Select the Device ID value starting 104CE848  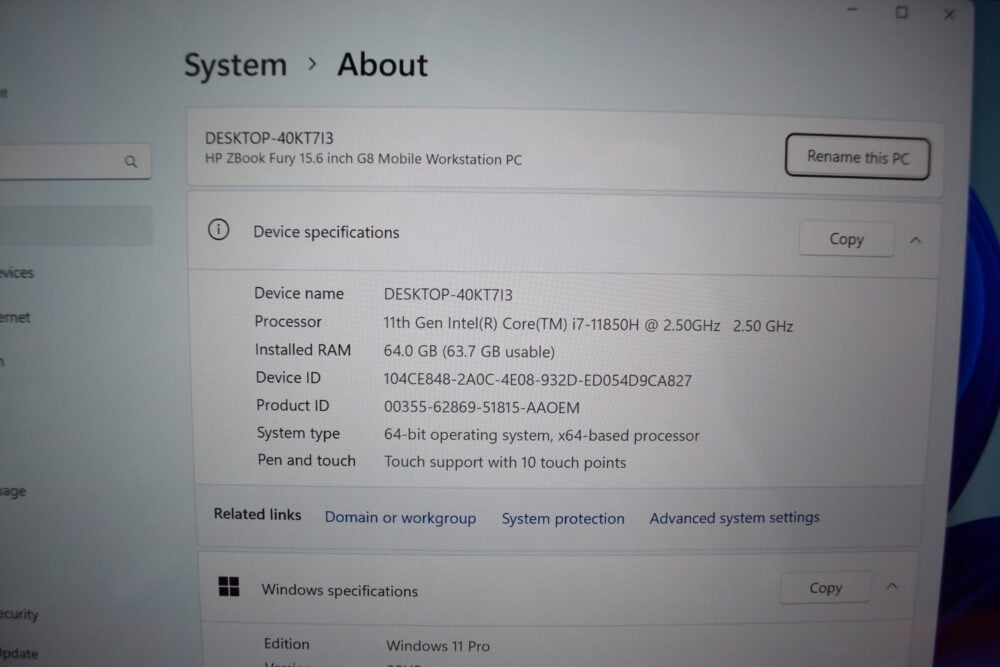[538, 380]
